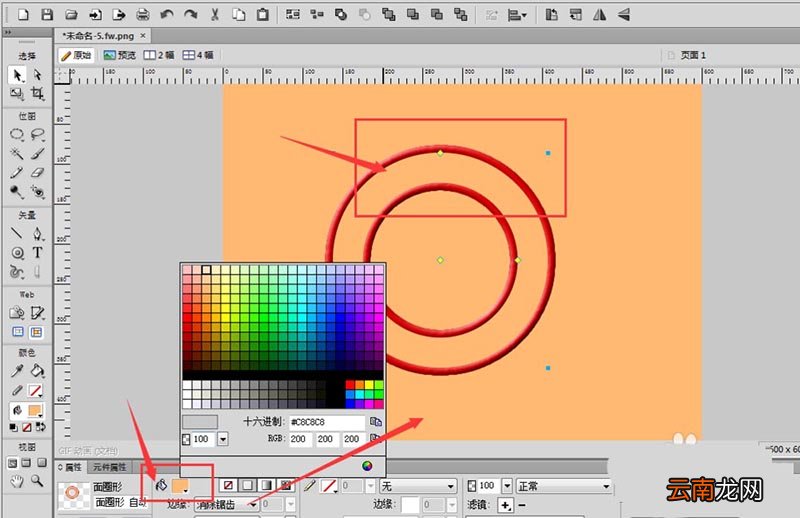Select the Hand pan tool
This screenshot has height=518, width=800.
coord(17,481)
